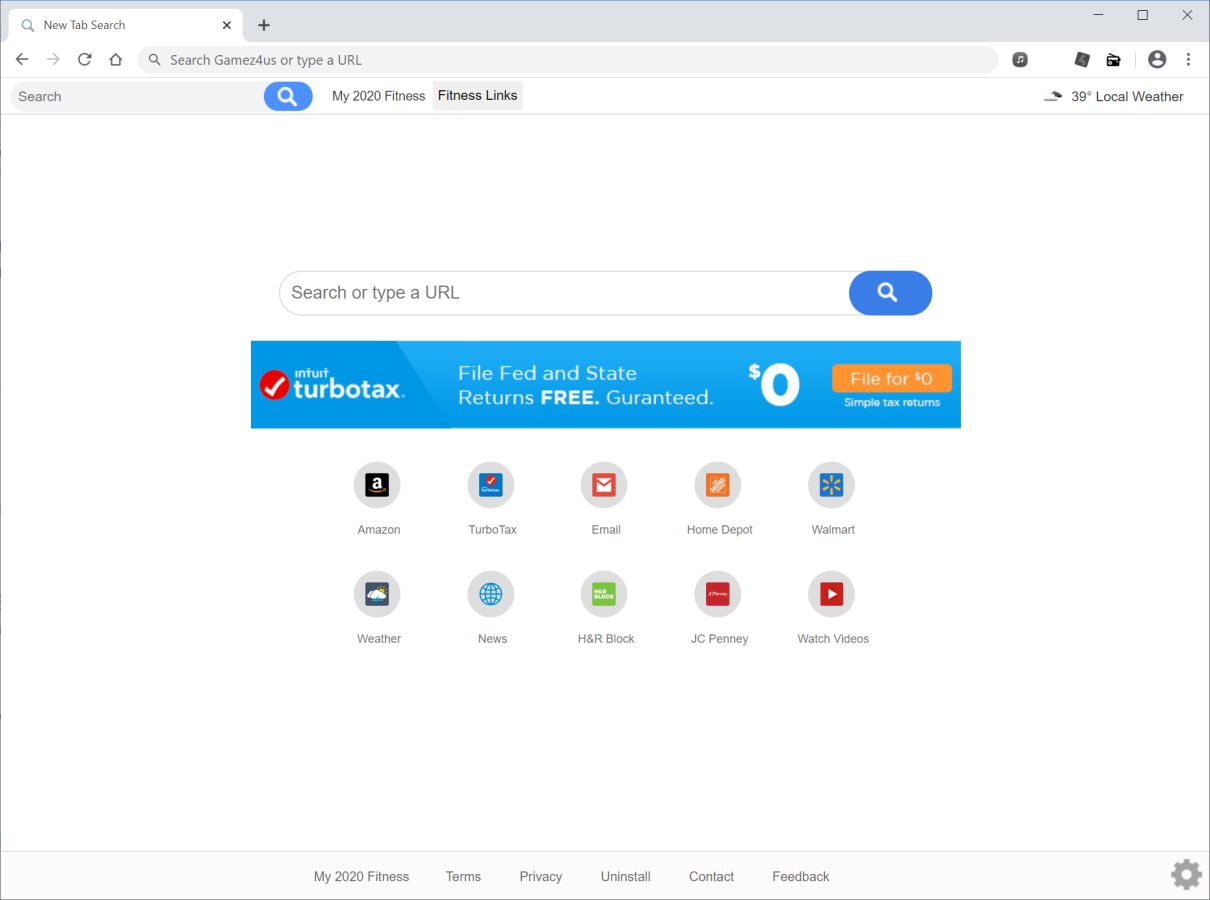
Task: Click the weather condition icon near 39°
Action: click(x=1052, y=96)
